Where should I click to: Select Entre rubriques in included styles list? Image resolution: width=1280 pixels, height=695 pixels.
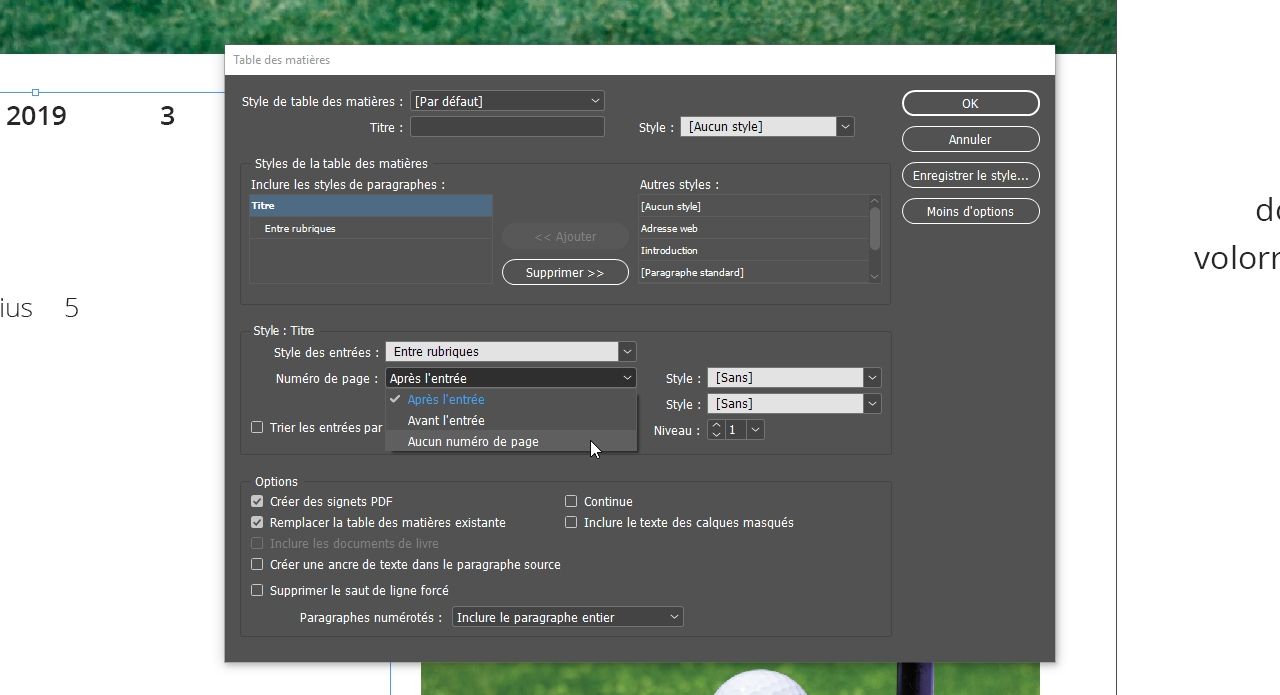pos(370,228)
